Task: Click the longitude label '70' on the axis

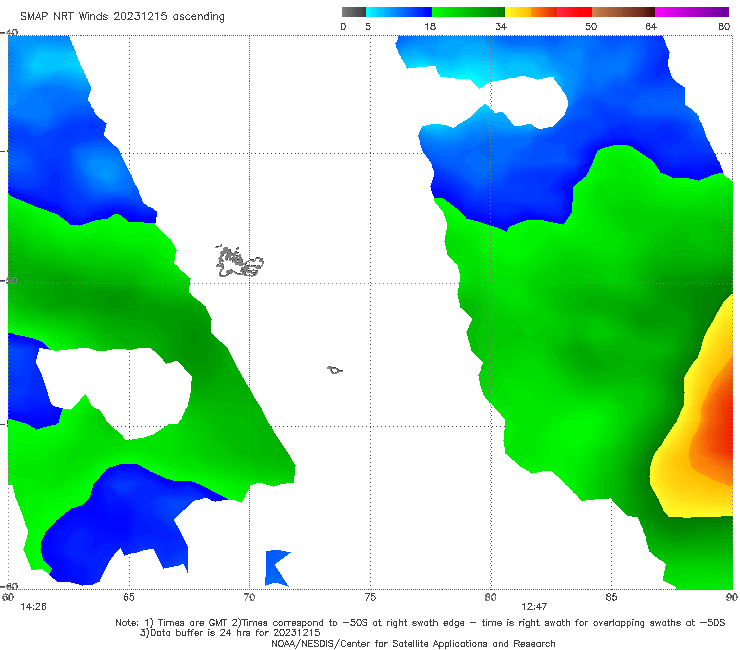Action: coord(249,597)
